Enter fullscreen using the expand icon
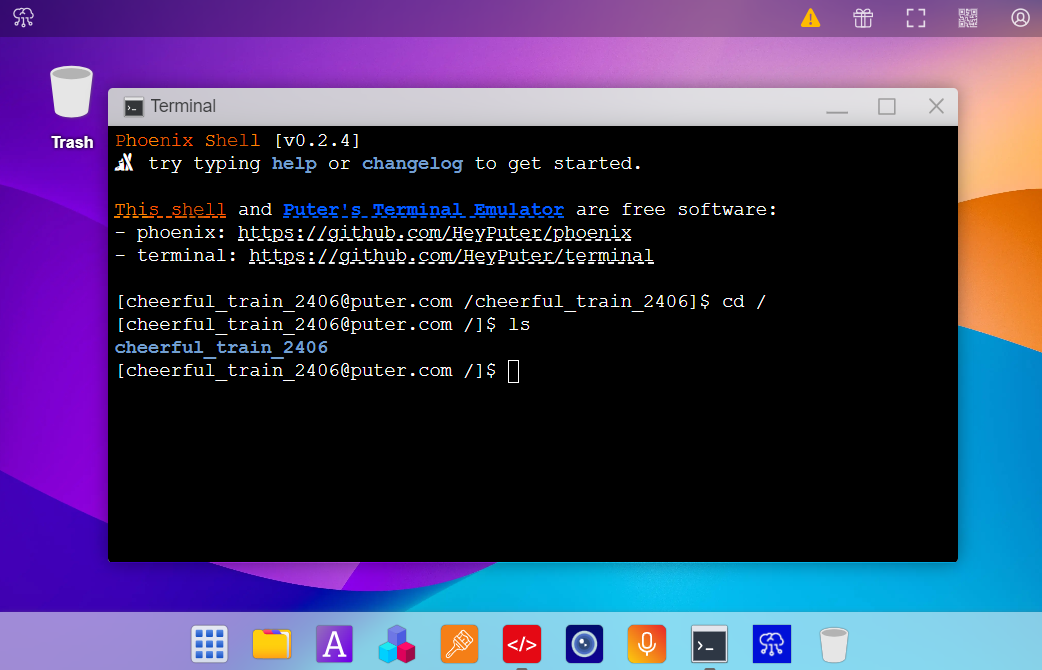This screenshot has height=670, width=1042. pyautogui.click(x=915, y=18)
